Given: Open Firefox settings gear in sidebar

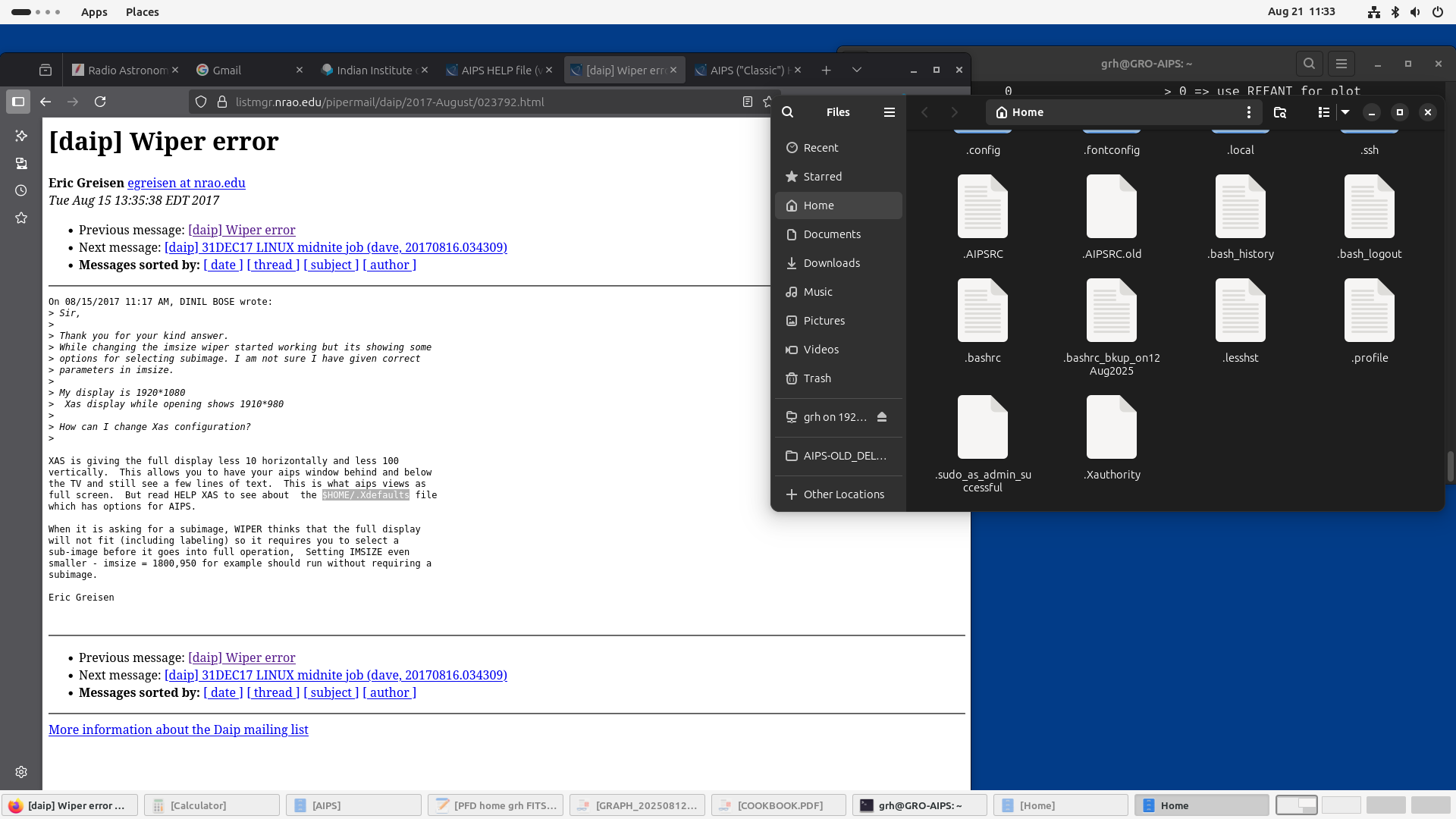Looking at the screenshot, I should (21, 772).
